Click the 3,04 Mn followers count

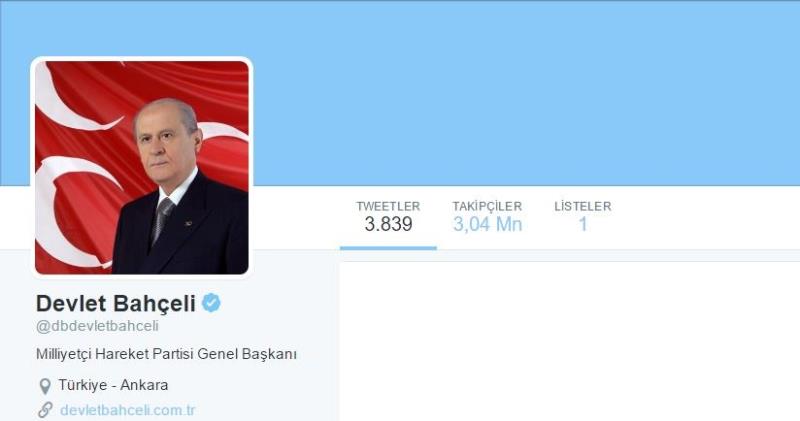[487, 224]
